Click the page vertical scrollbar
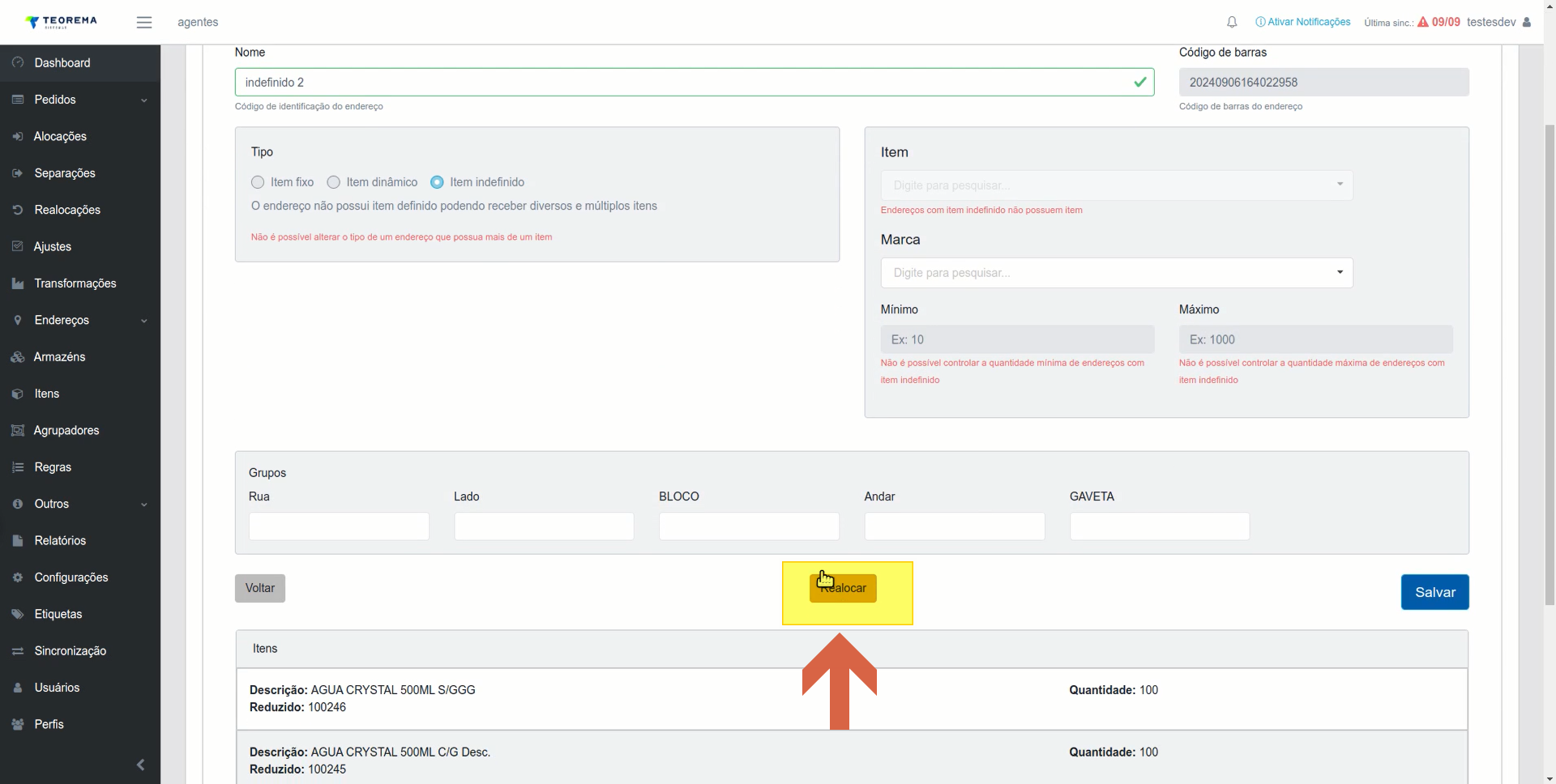Viewport: 1556px width, 784px height. [x=1549, y=364]
